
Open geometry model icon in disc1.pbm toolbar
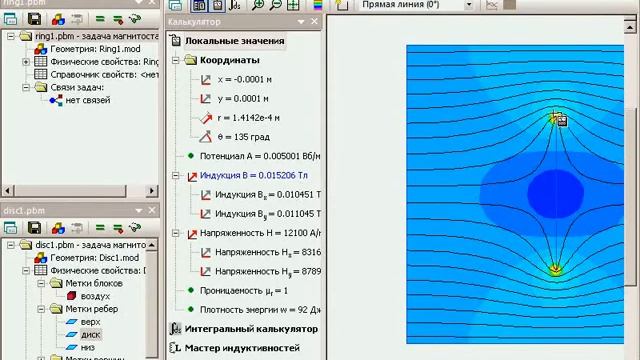coord(58,228)
